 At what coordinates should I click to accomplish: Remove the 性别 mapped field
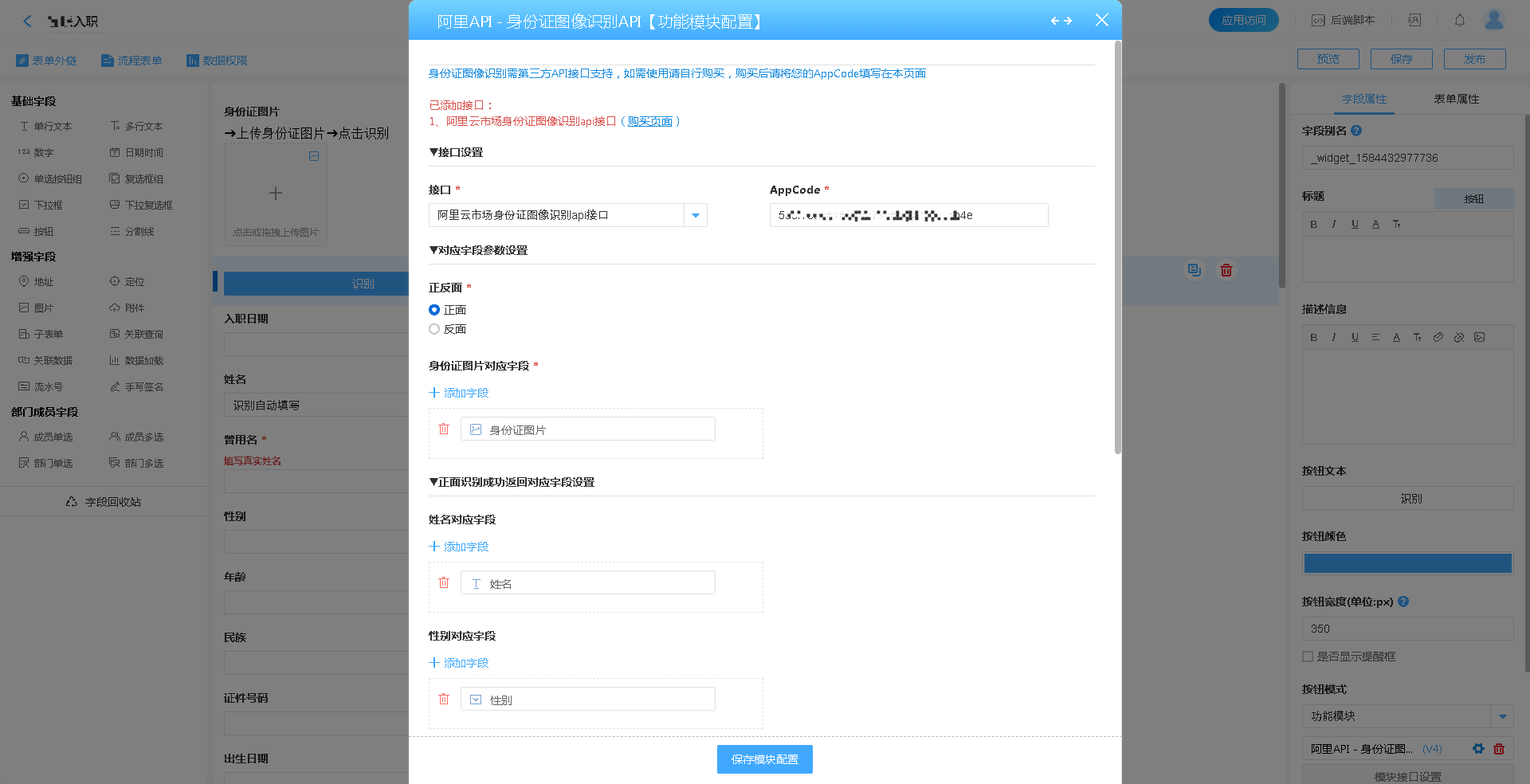(444, 700)
